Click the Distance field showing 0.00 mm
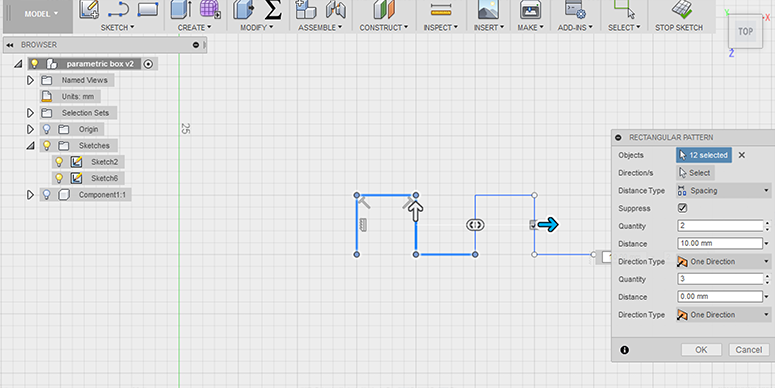This screenshot has width=775, height=388. pyautogui.click(x=720, y=297)
